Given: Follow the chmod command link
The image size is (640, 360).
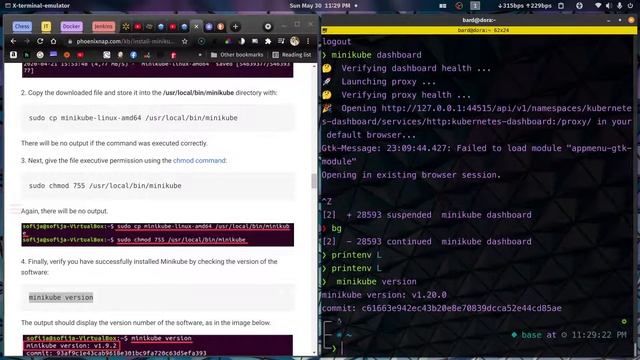Looking at the screenshot, I should tap(199, 160).
